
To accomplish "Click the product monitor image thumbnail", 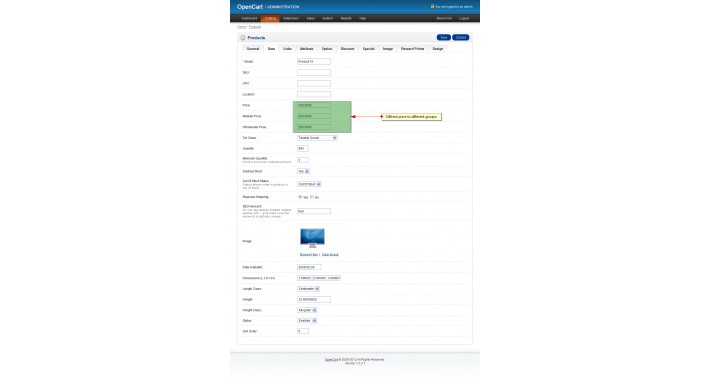I will [312, 238].
